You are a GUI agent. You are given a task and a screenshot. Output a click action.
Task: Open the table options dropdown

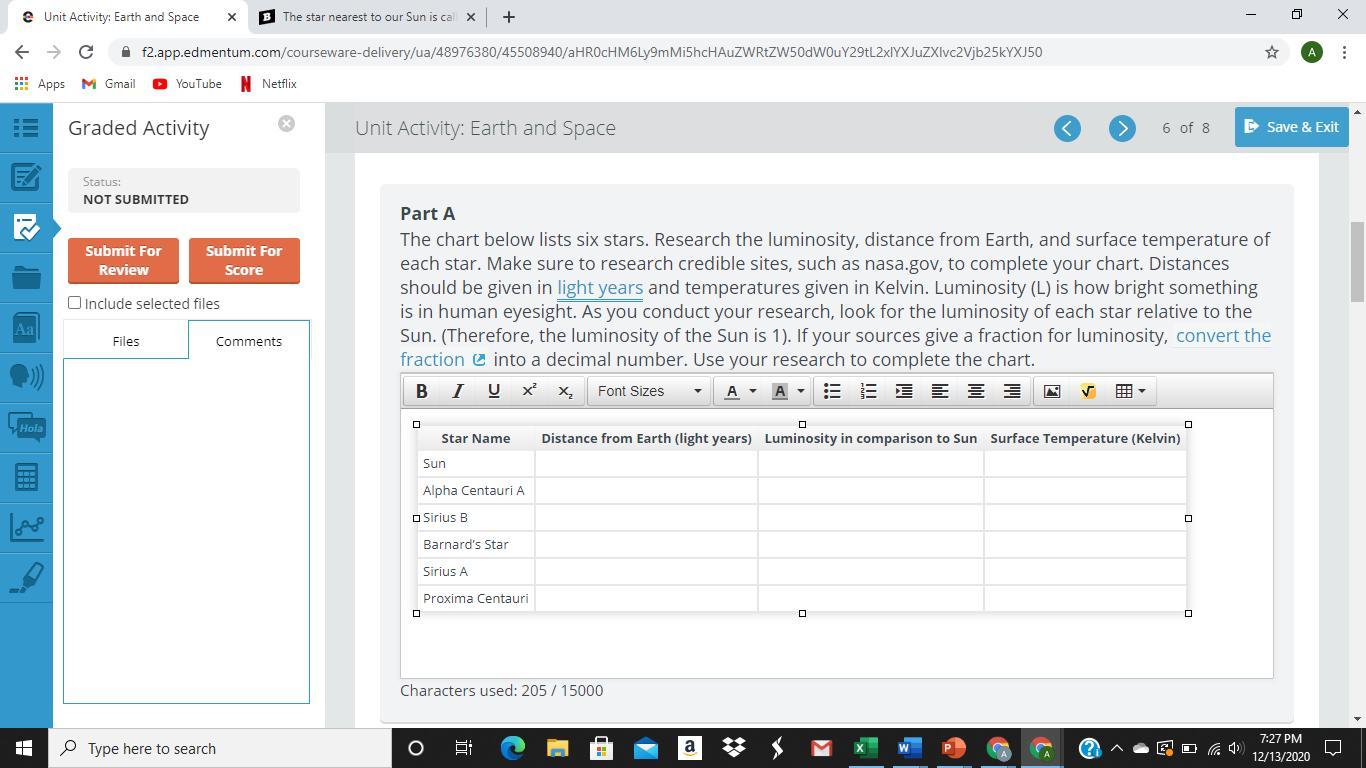coord(1130,391)
